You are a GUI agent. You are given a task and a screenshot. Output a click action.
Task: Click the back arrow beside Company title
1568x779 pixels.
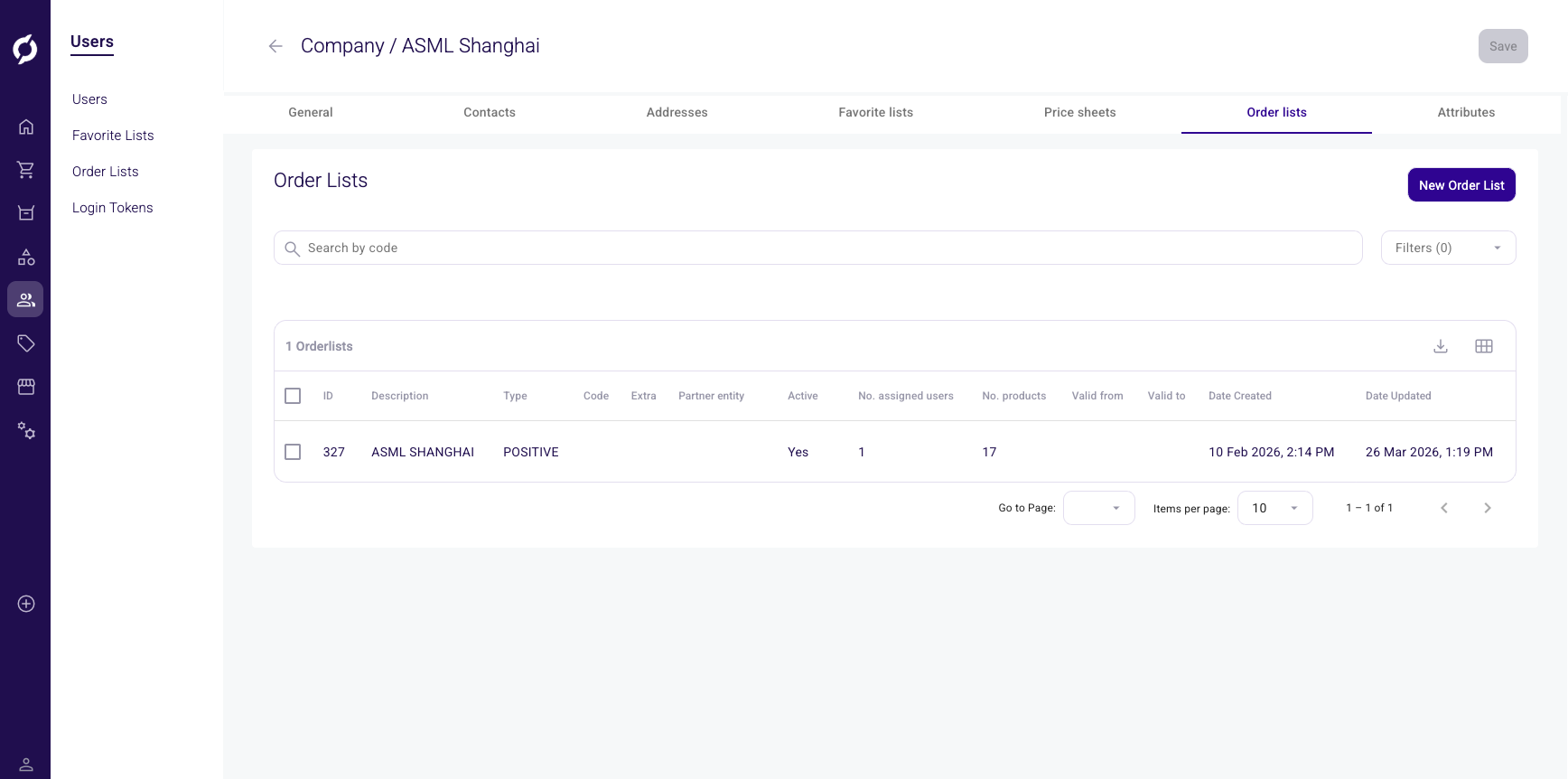[275, 46]
